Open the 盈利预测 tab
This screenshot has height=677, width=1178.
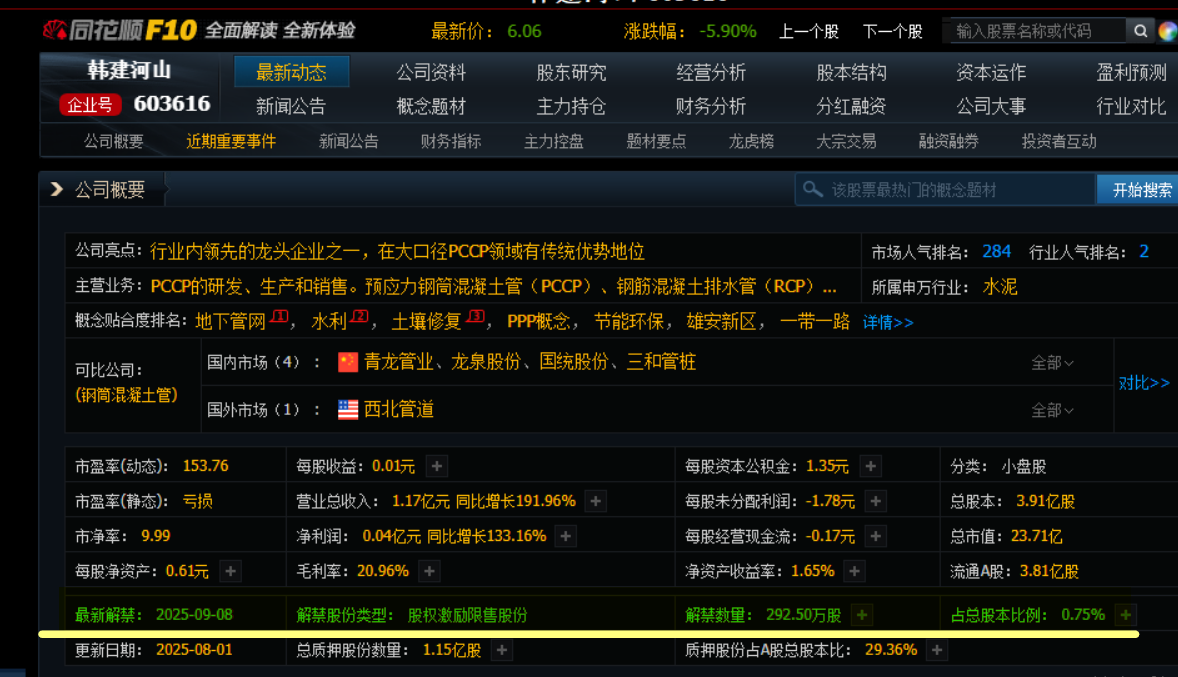(1131, 72)
